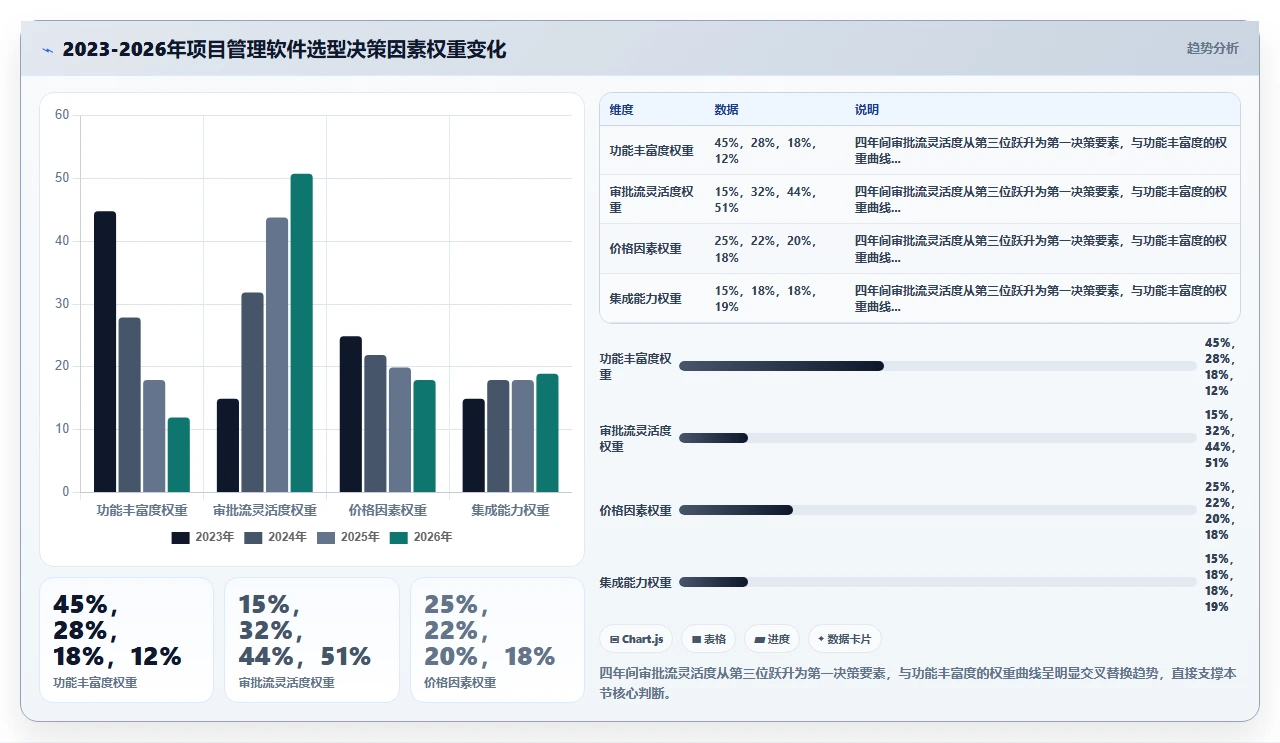Viewport: 1280px width, 743px height.
Task: Toggle the 2023年 legend series
Action: (x=202, y=537)
